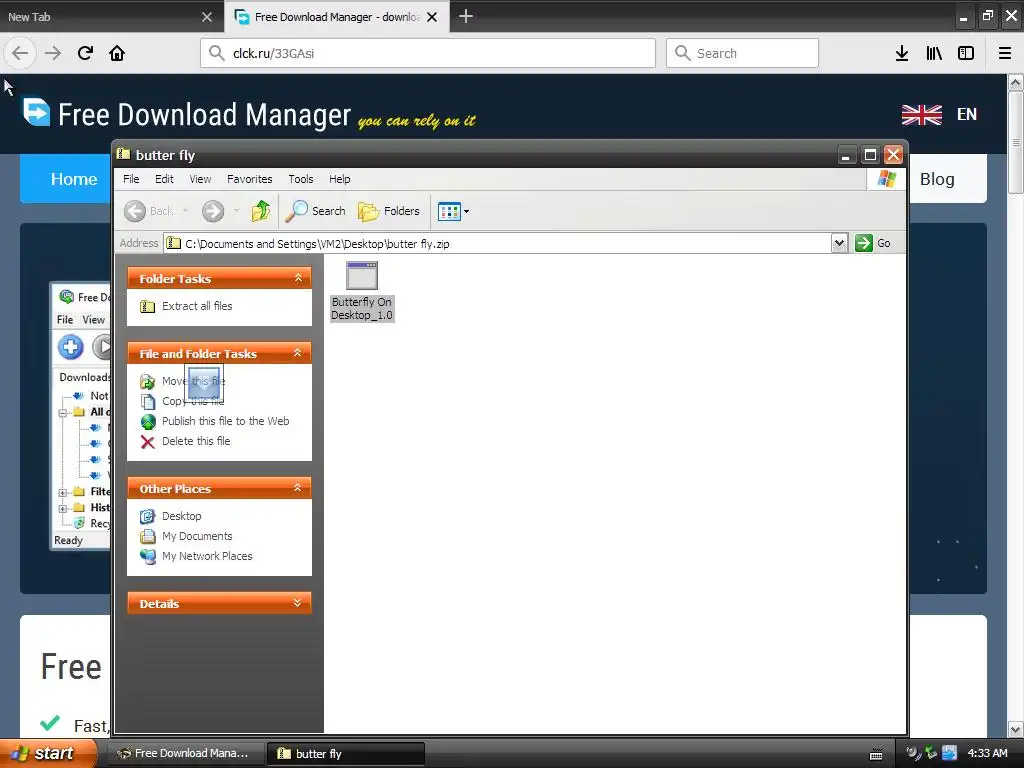The height and width of the screenshot is (768, 1024).
Task: Open My Documents in Other Places
Action: [x=197, y=536]
